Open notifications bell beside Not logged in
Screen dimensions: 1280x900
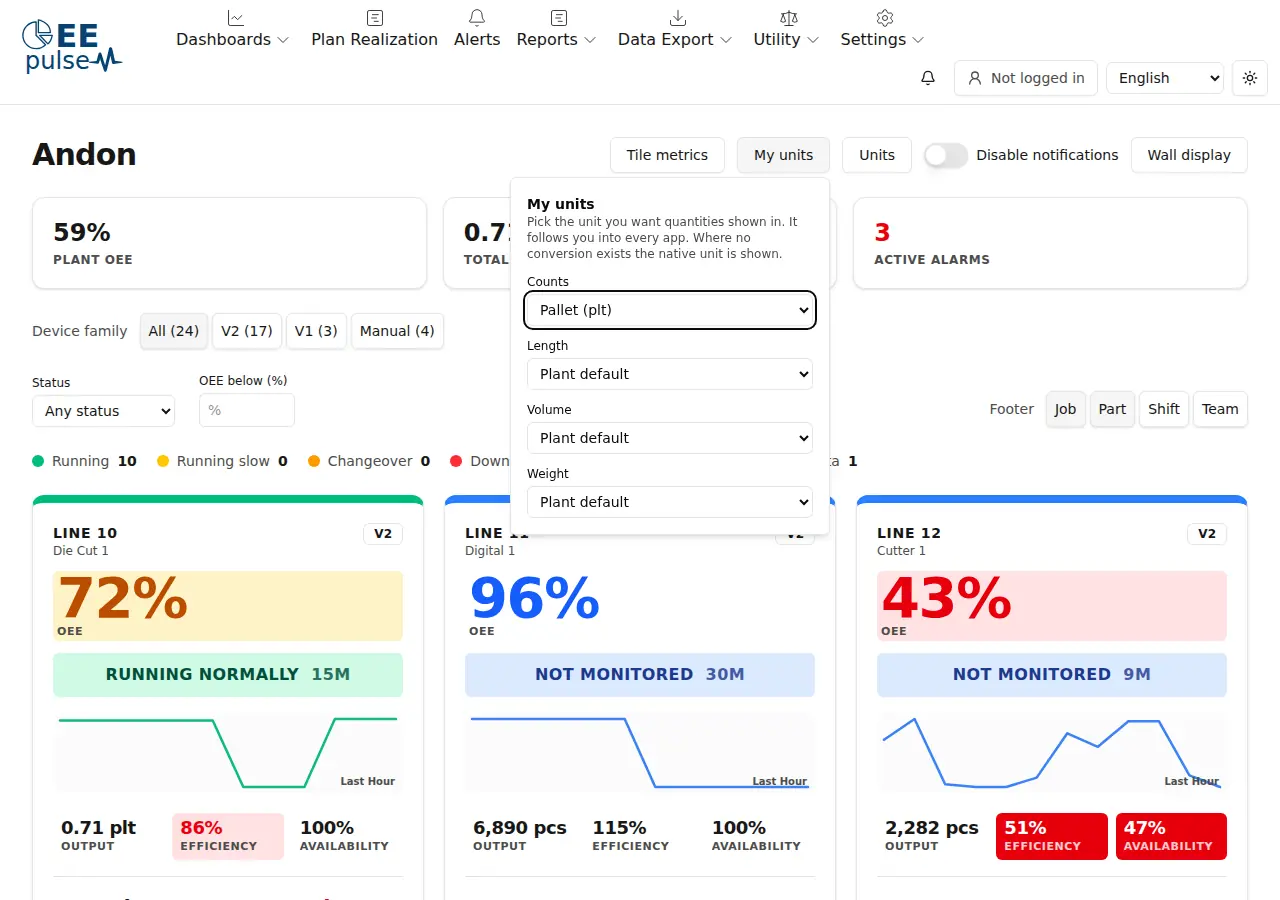pos(928,78)
